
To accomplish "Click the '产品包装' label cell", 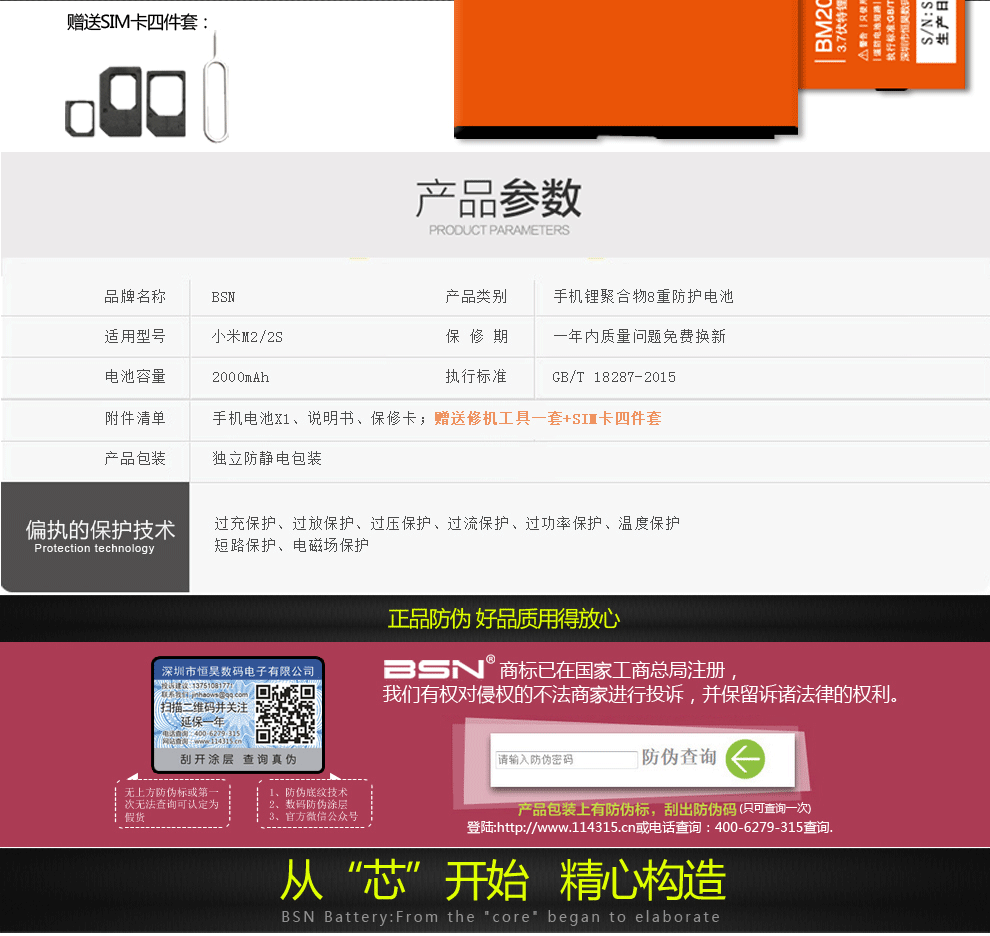I will click(134, 459).
